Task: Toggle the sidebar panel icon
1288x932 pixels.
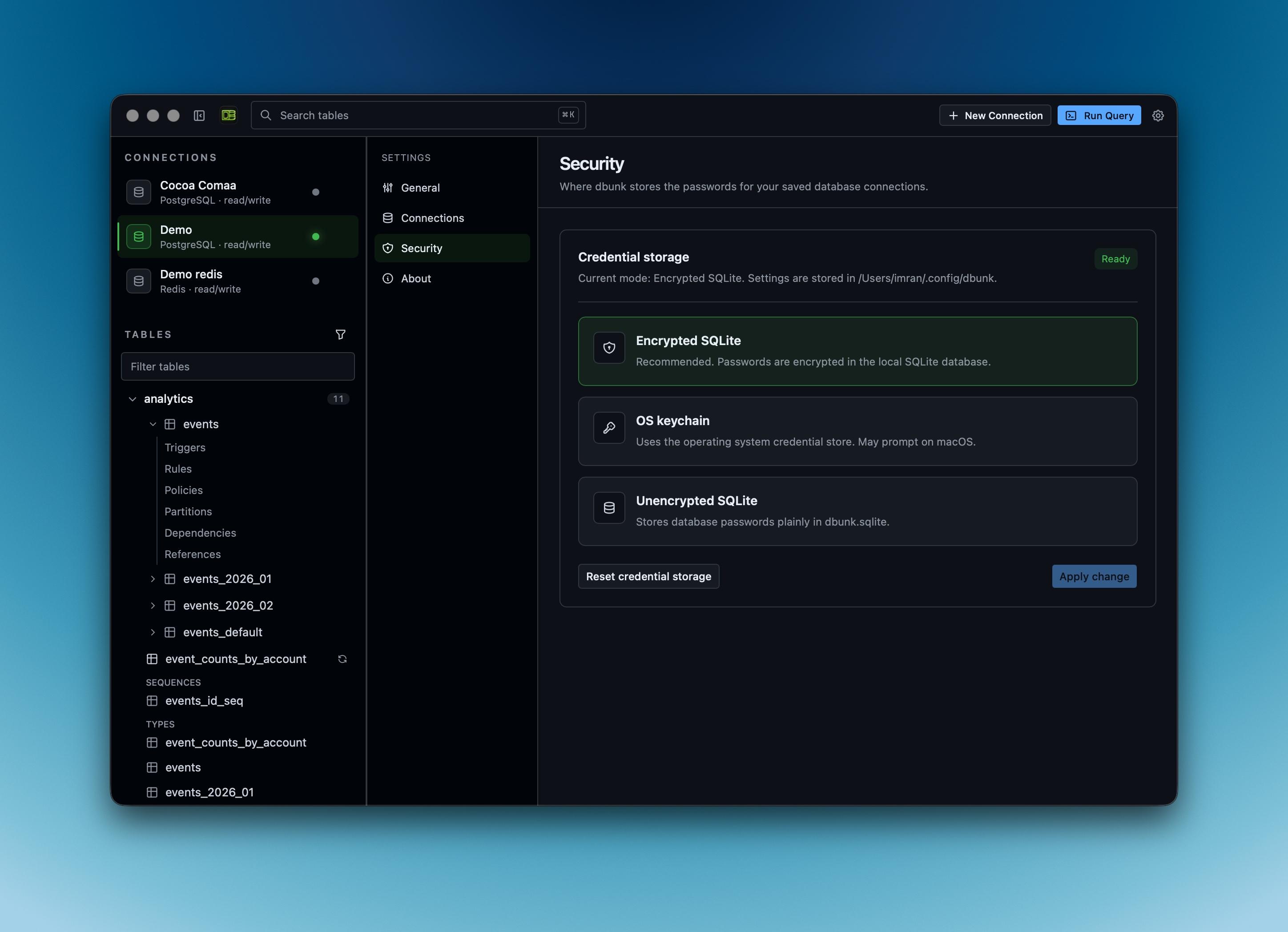Action: coord(199,115)
